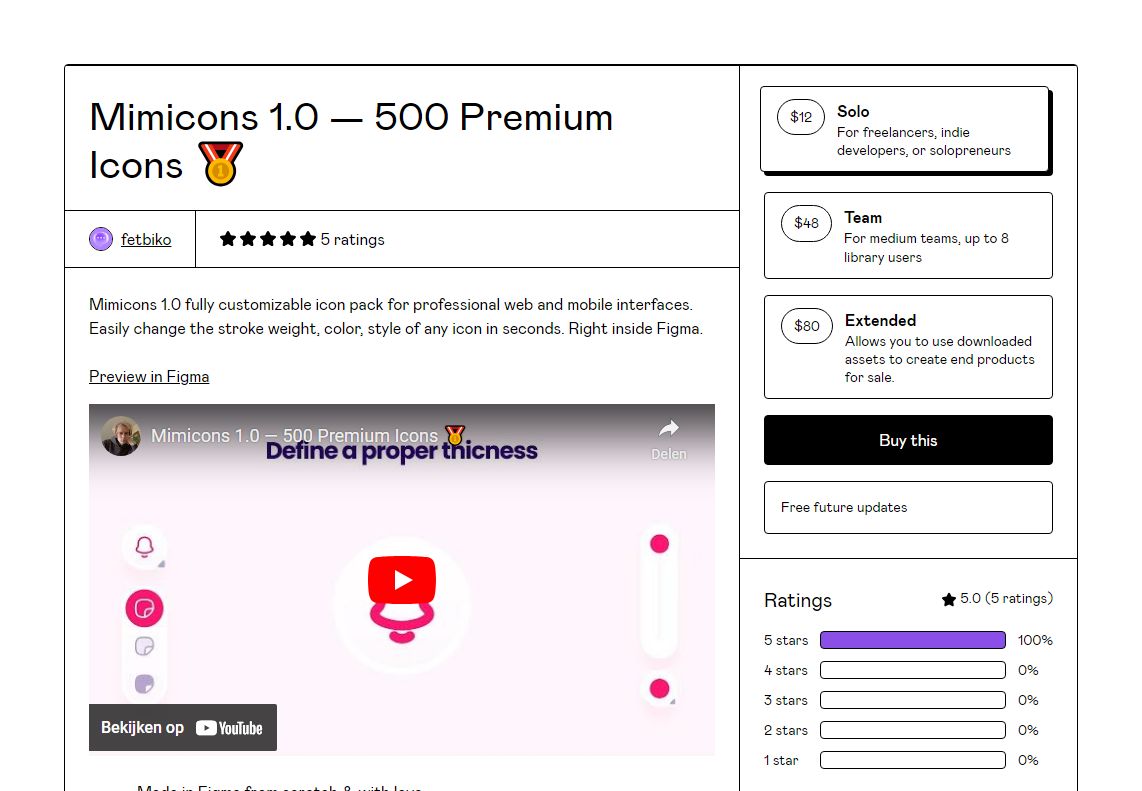Select the Team $48 pricing option
The height and width of the screenshot is (791, 1142).
(x=908, y=235)
